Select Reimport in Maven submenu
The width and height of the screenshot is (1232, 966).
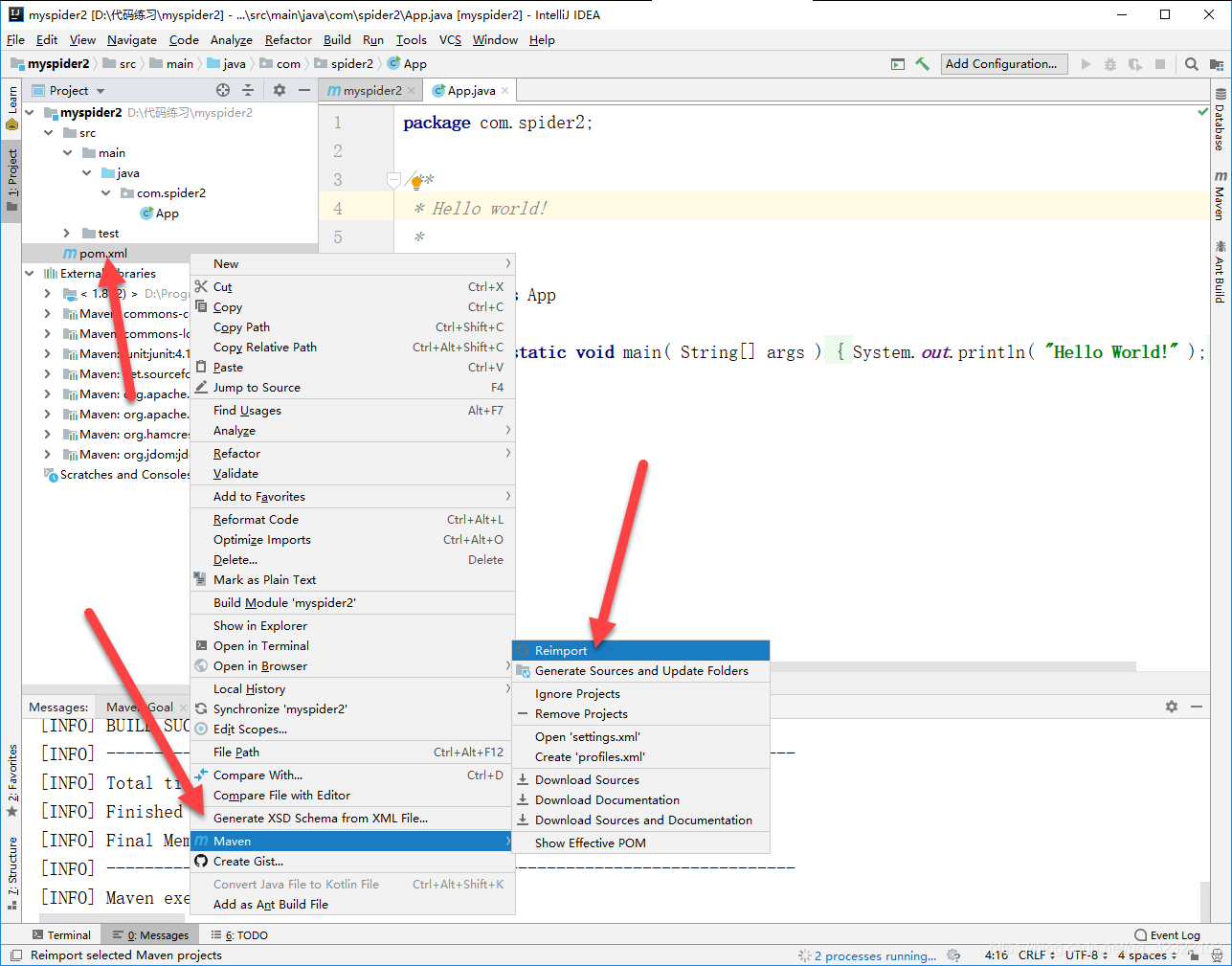coord(640,650)
